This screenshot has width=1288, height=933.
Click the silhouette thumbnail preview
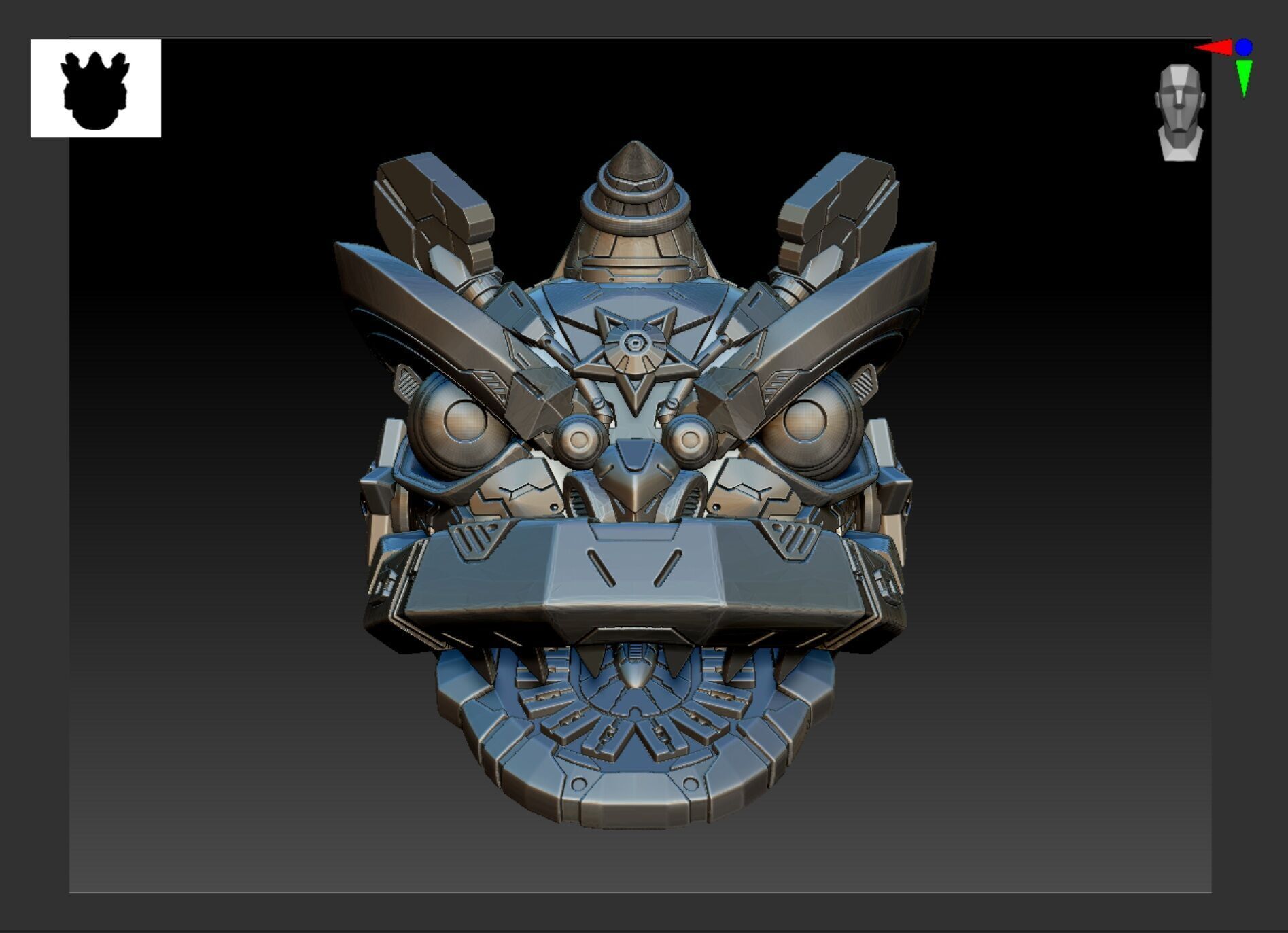[96, 88]
